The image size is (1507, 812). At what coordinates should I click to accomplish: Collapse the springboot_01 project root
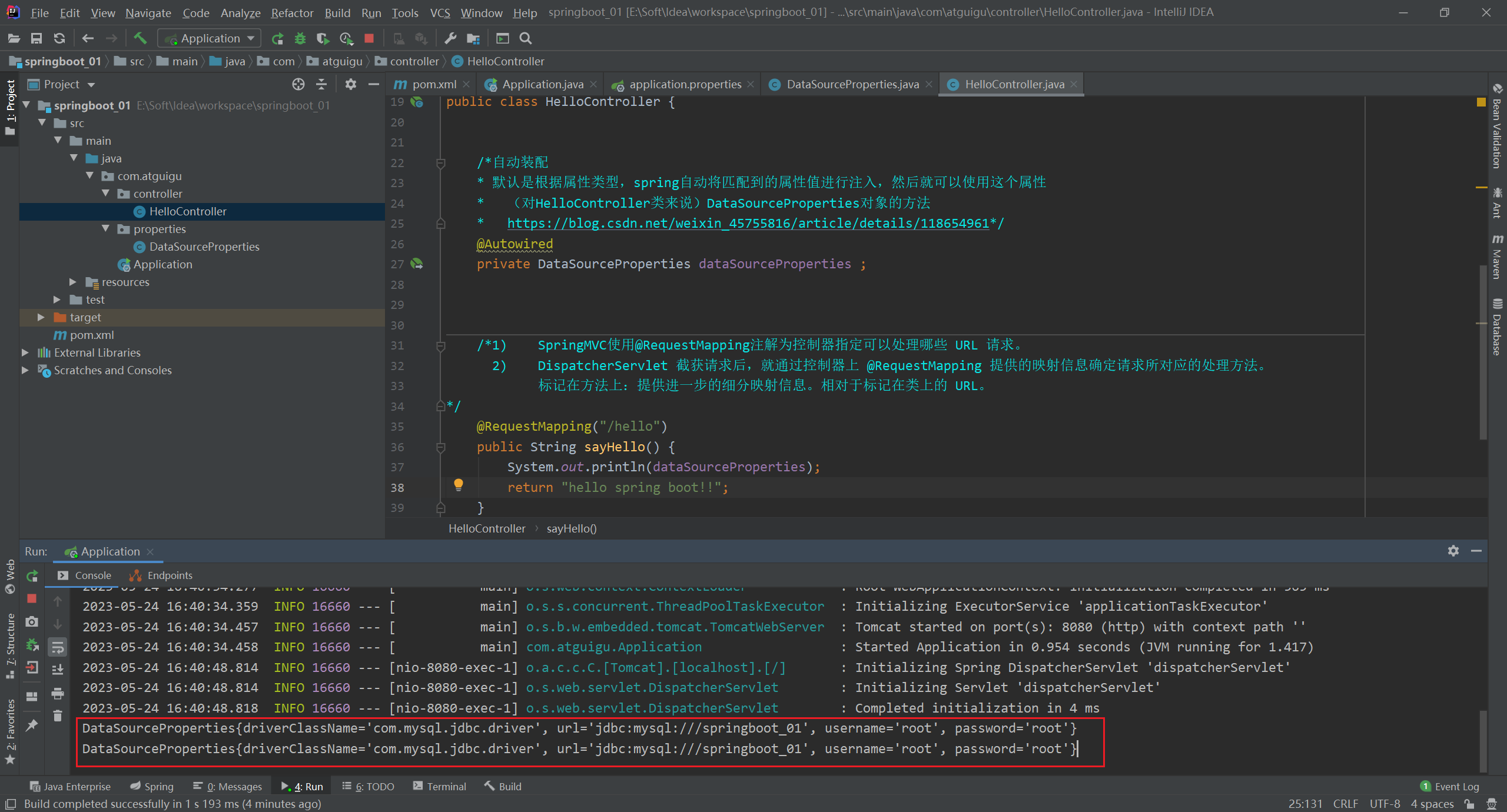tap(26, 105)
